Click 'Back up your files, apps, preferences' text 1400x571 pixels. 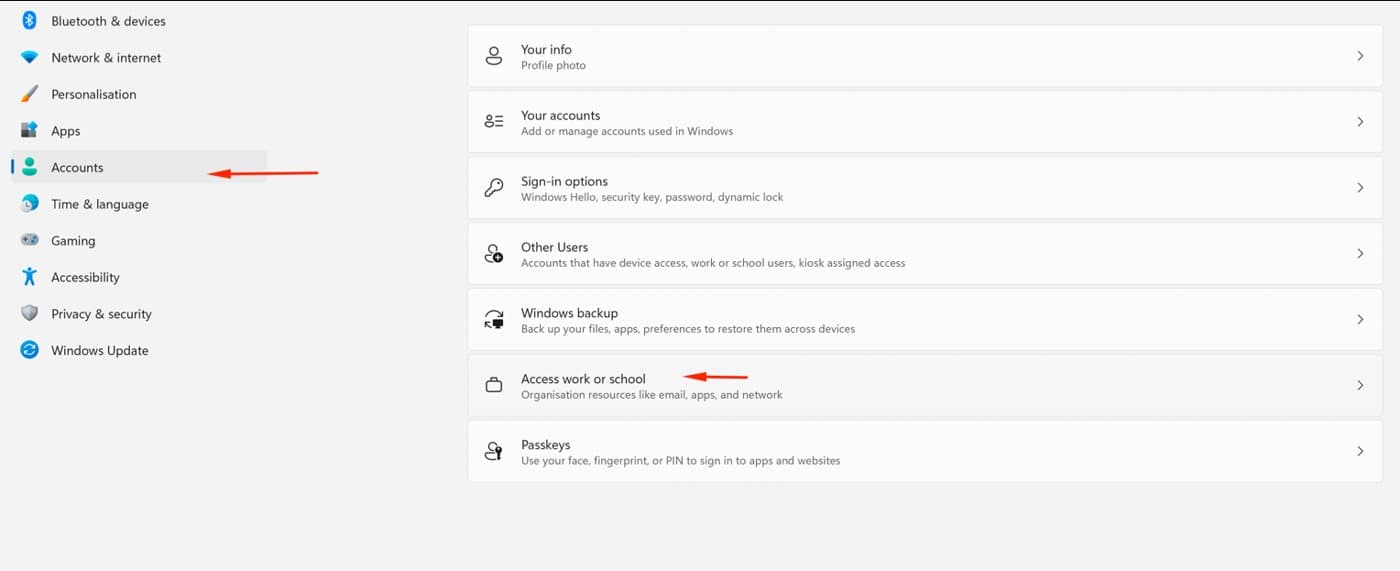click(688, 329)
